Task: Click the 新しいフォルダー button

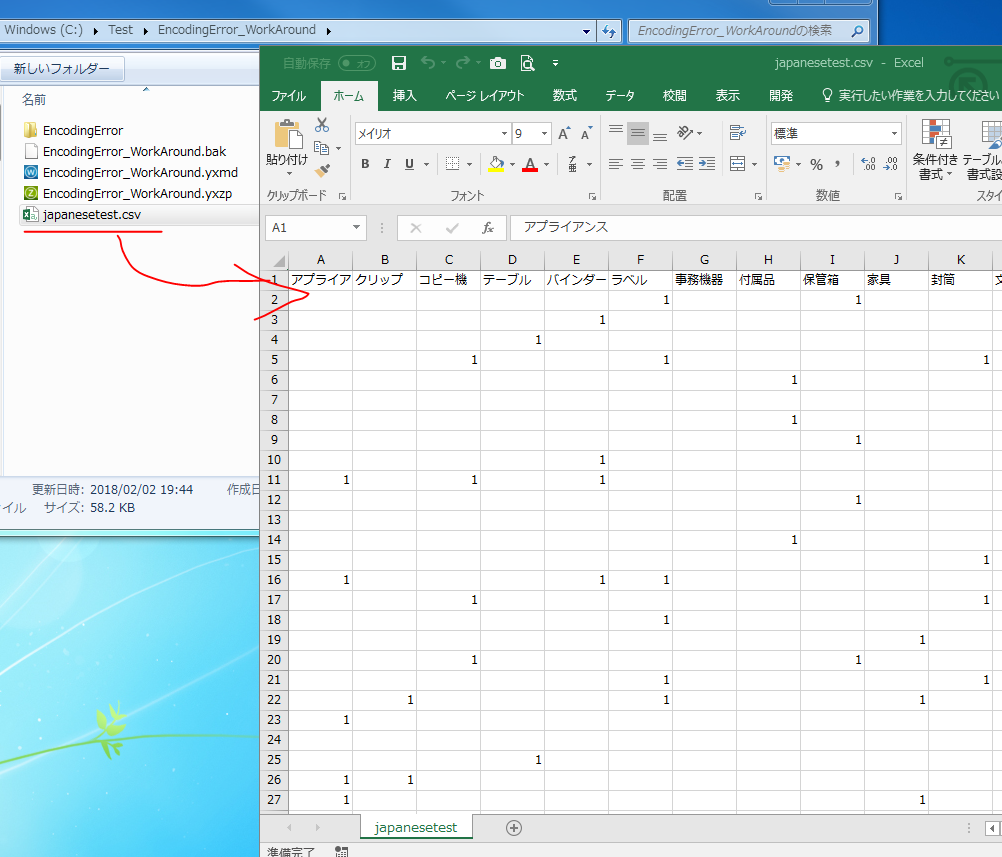Action: (x=62, y=69)
